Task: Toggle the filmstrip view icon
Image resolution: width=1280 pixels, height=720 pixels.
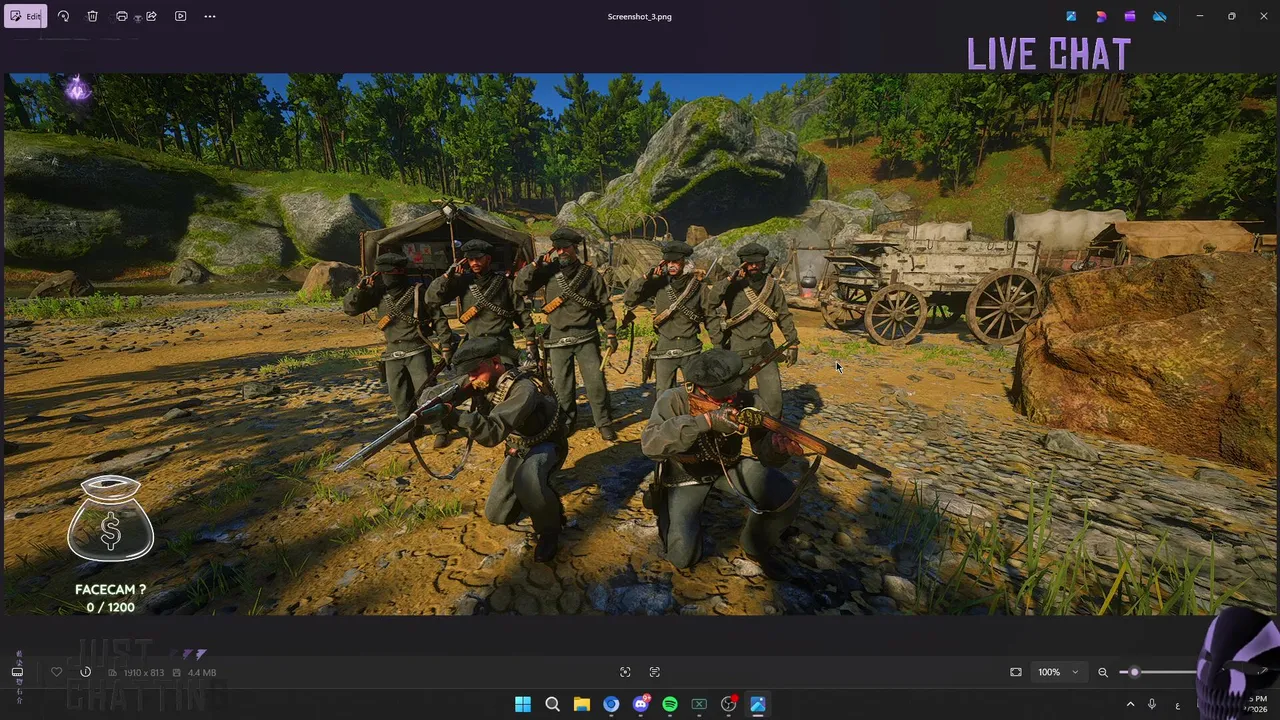Action: (x=17, y=672)
